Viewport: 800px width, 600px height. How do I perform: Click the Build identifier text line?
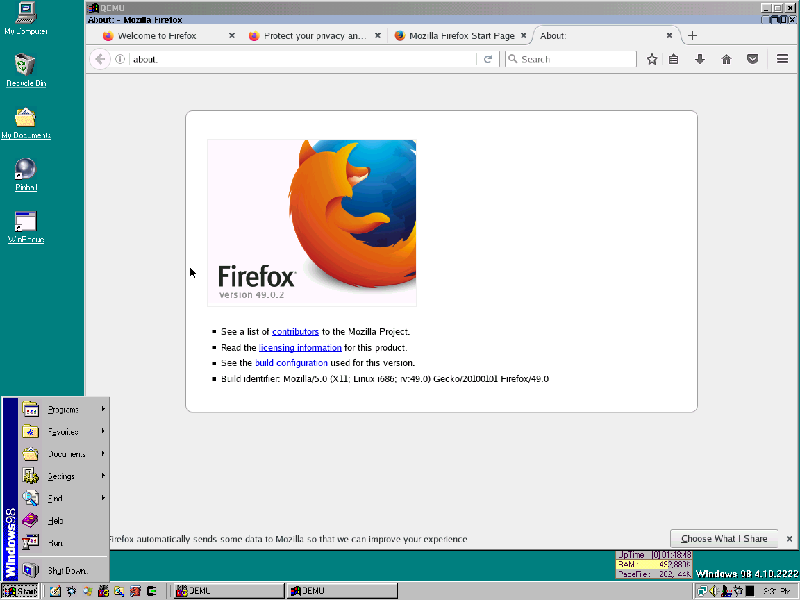pyautogui.click(x=385, y=379)
